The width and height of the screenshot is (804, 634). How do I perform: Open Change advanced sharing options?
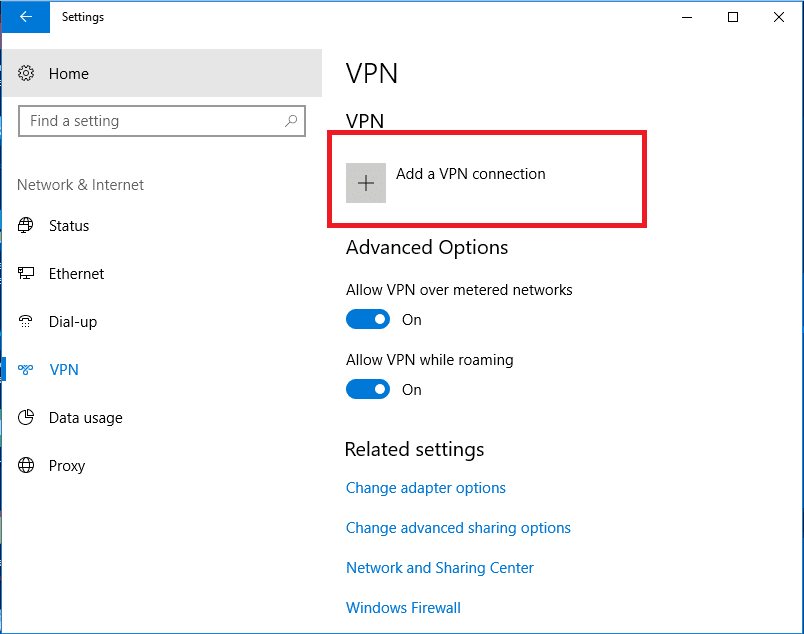click(x=458, y=528)
